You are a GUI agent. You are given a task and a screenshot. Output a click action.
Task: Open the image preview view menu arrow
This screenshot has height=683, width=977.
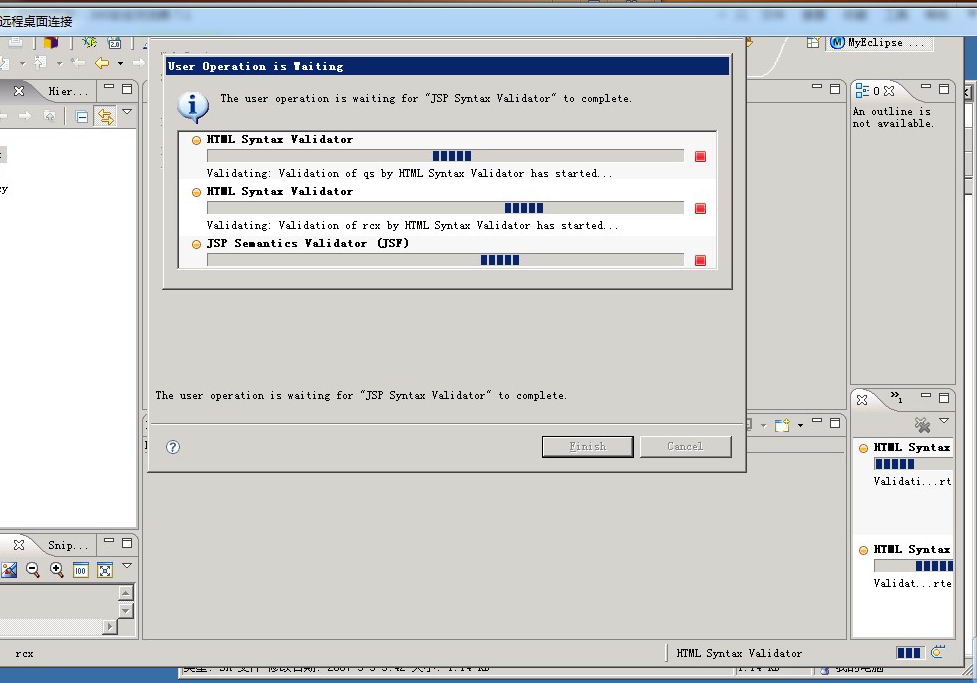(x=127, y=567)
